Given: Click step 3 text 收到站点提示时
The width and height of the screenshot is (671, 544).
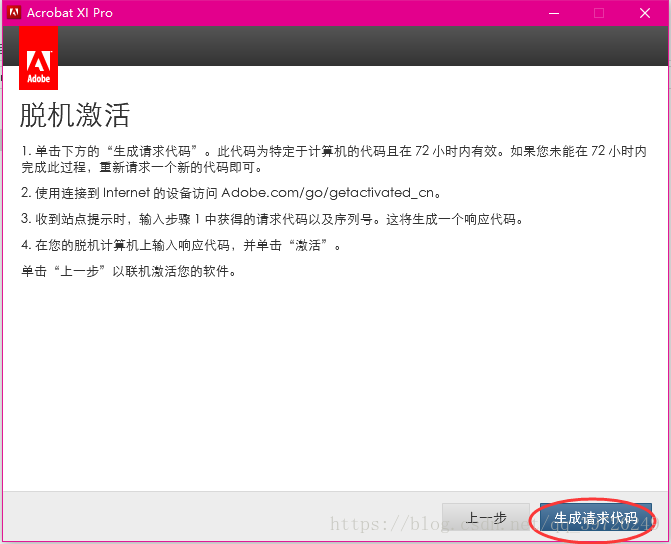Looking at the screenshot, I should pyautogui.click(x=272, y=219).
